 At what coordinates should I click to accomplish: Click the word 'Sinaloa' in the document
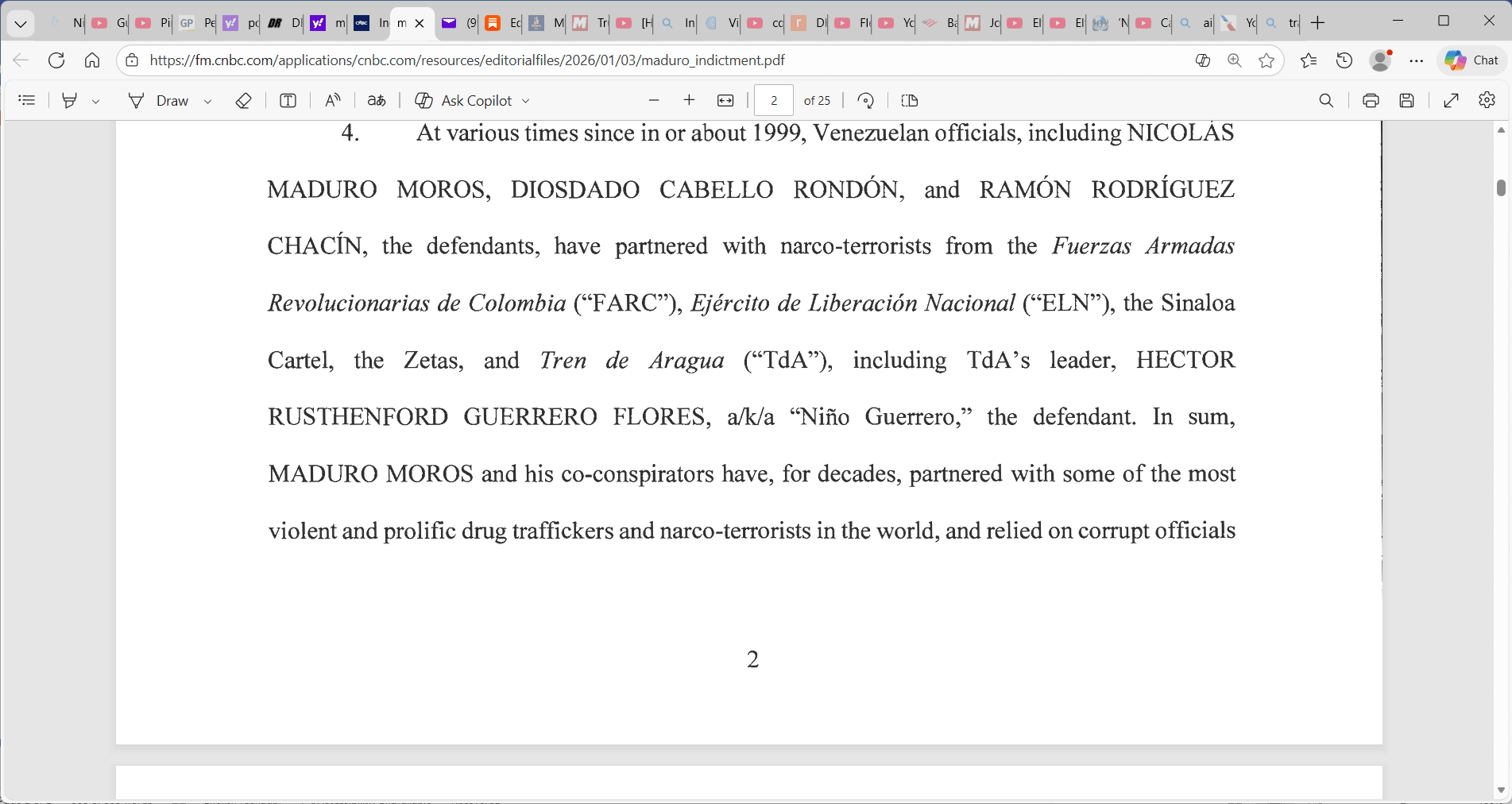1198,303
